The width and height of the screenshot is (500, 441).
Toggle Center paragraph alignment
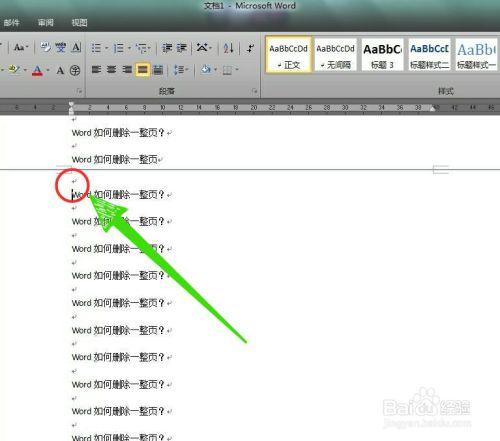112,70
